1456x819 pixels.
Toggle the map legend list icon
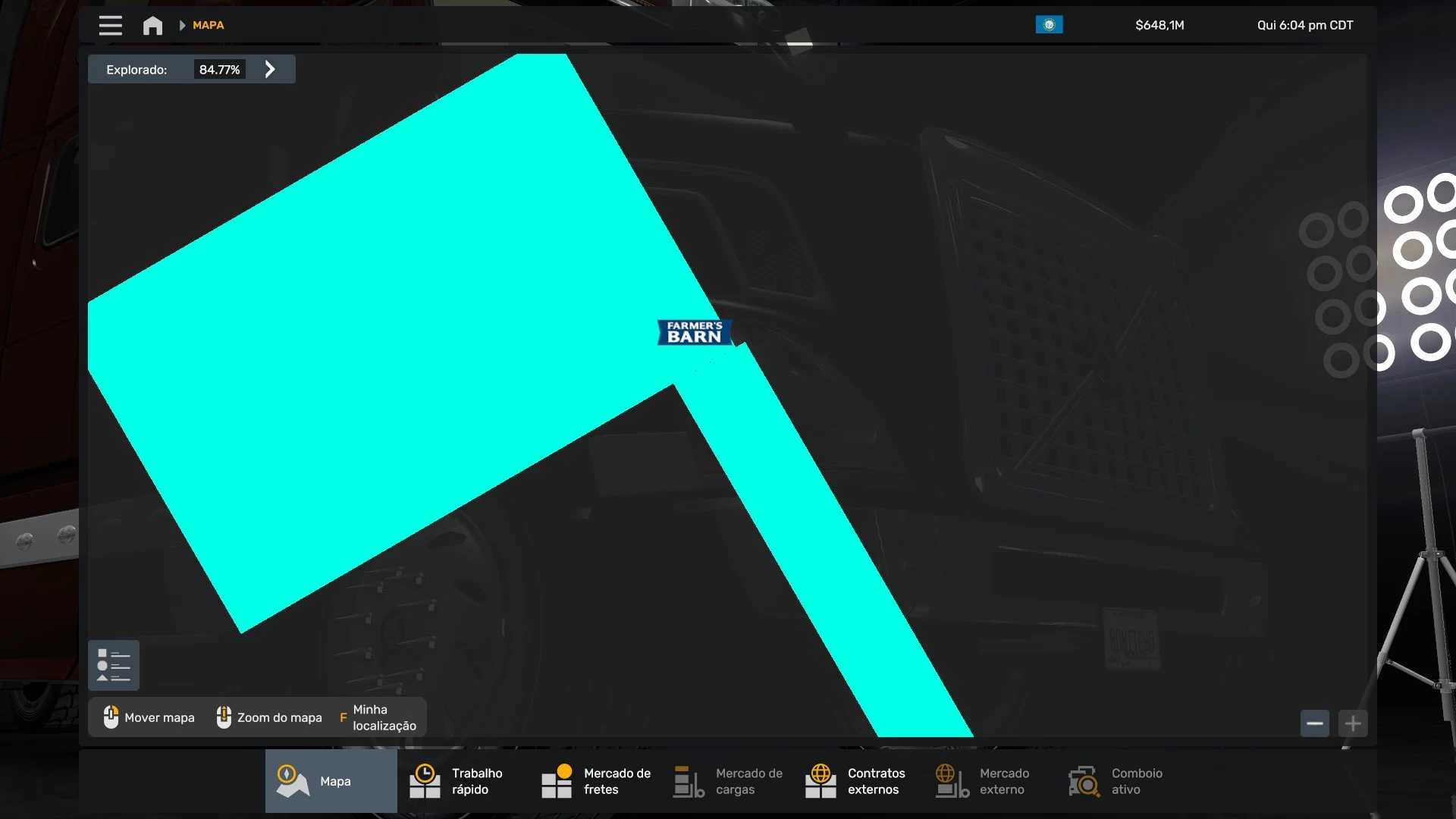coord(114,665)
